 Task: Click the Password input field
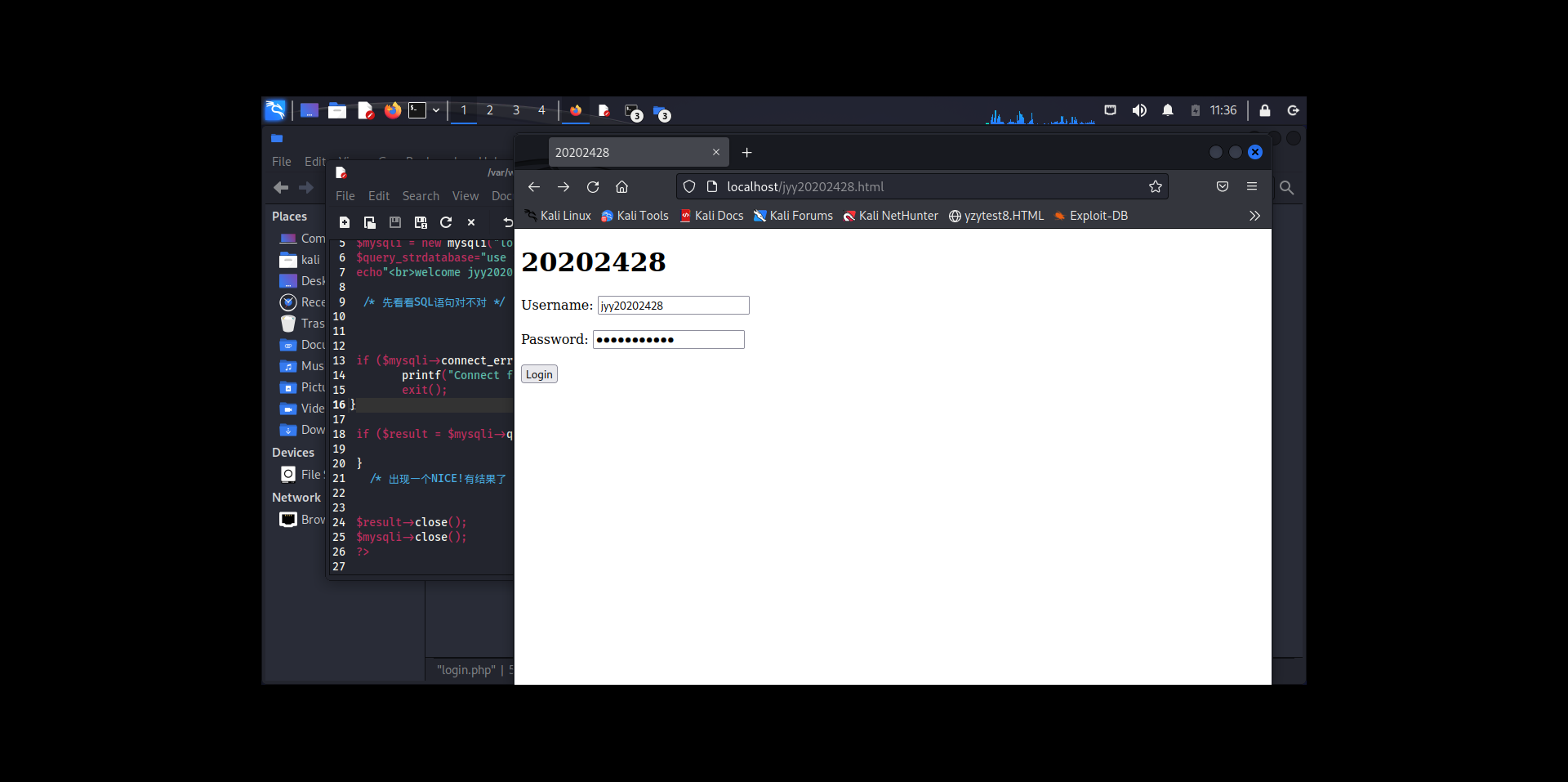[669, 340]
